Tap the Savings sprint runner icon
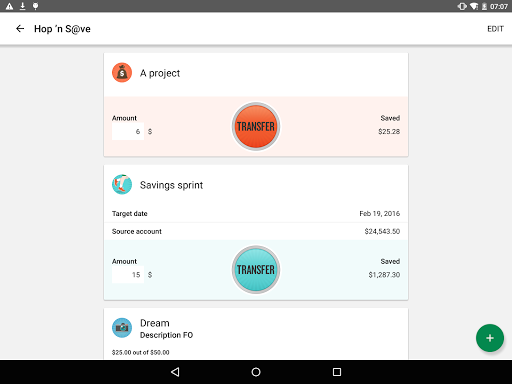This screenshot has height=384, width=512. (122, 184)
